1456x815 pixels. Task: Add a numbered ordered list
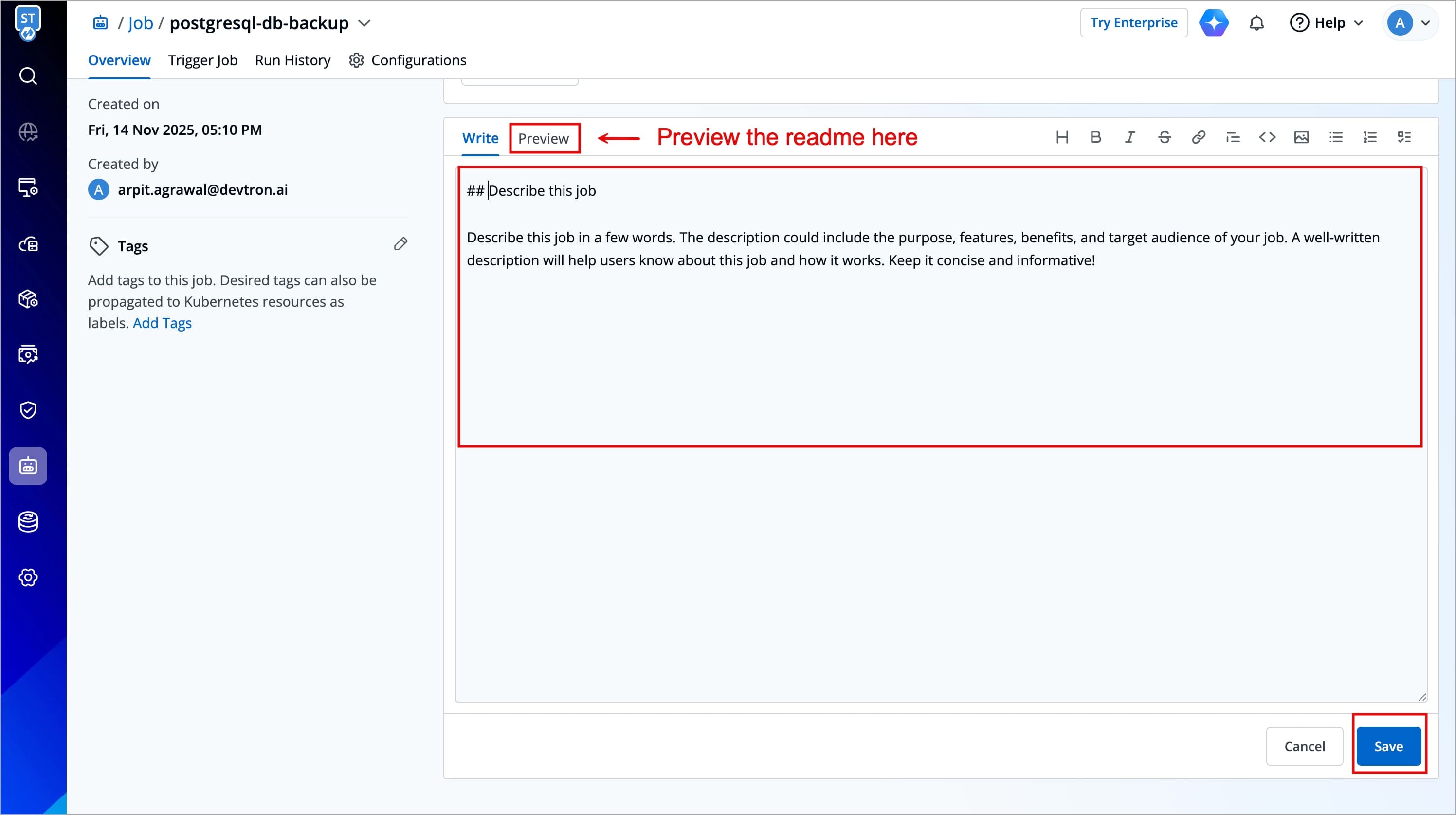coord(1369,137)
